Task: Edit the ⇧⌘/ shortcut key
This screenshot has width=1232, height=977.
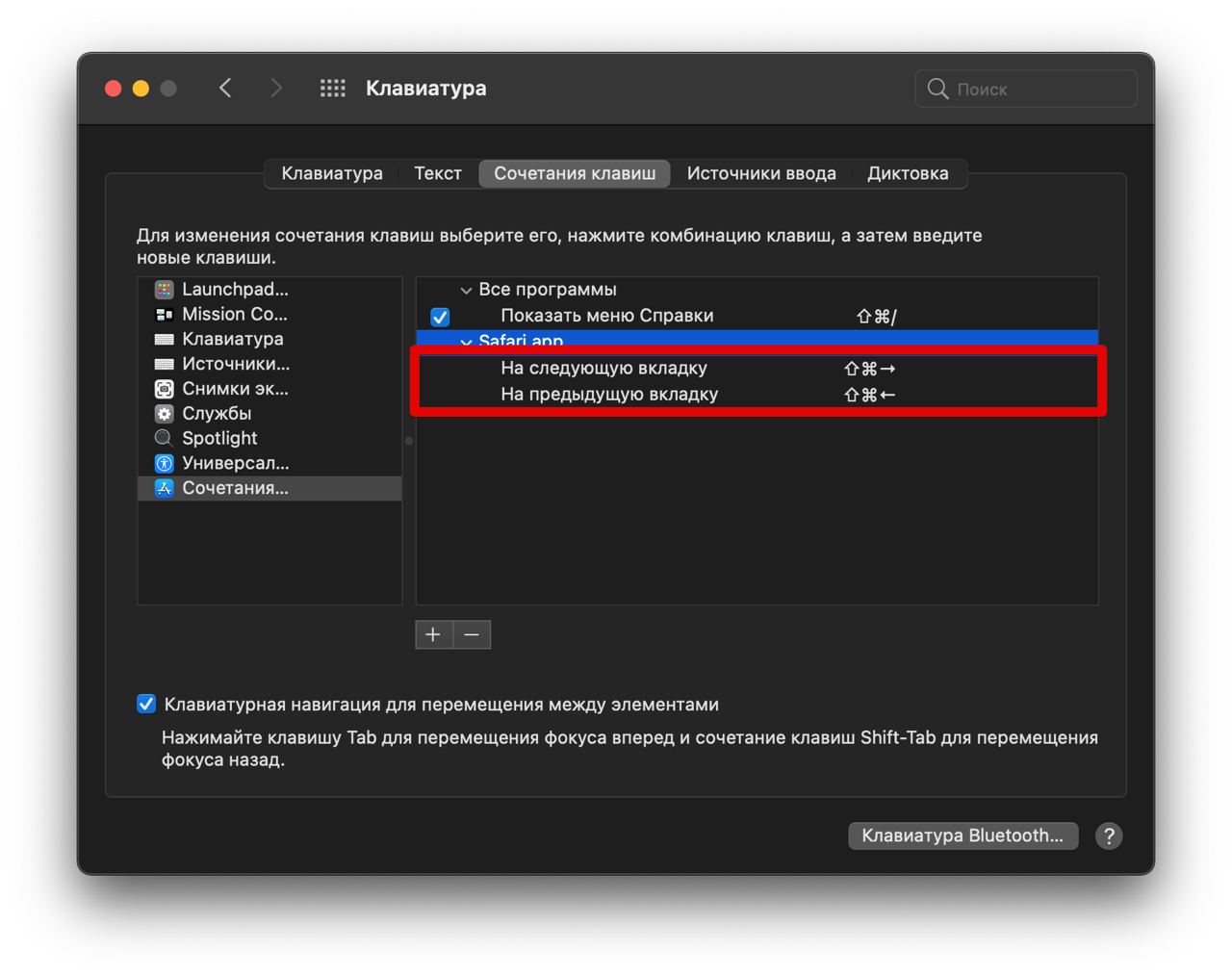Action: coord(877,316)
